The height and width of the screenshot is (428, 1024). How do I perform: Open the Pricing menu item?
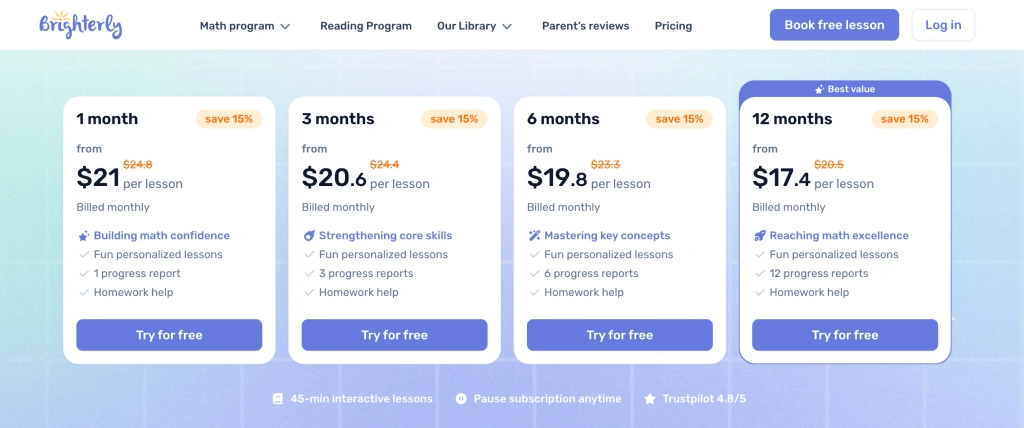point(673,26)
